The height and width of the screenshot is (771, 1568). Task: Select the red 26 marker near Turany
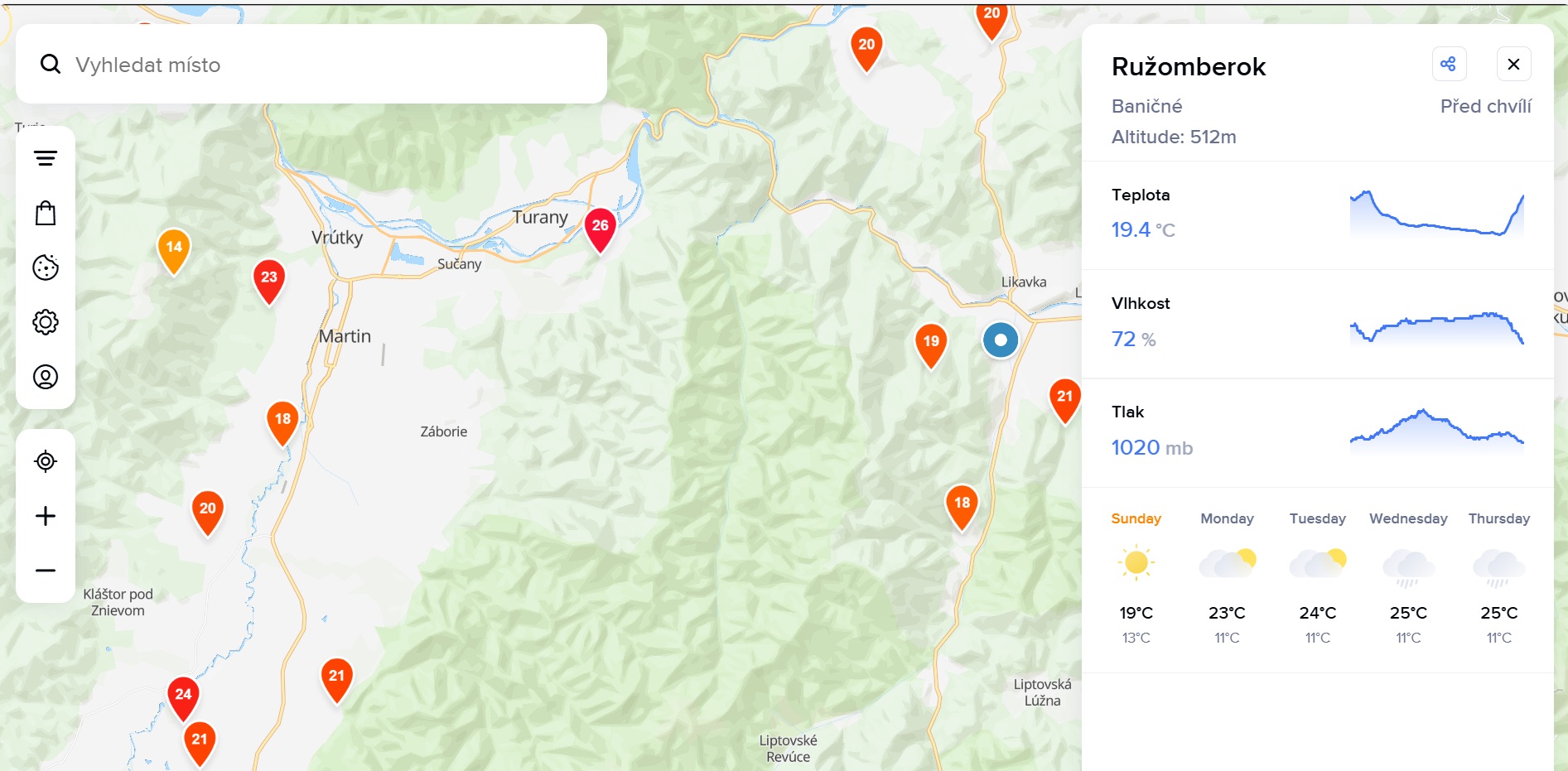[600, 230]
